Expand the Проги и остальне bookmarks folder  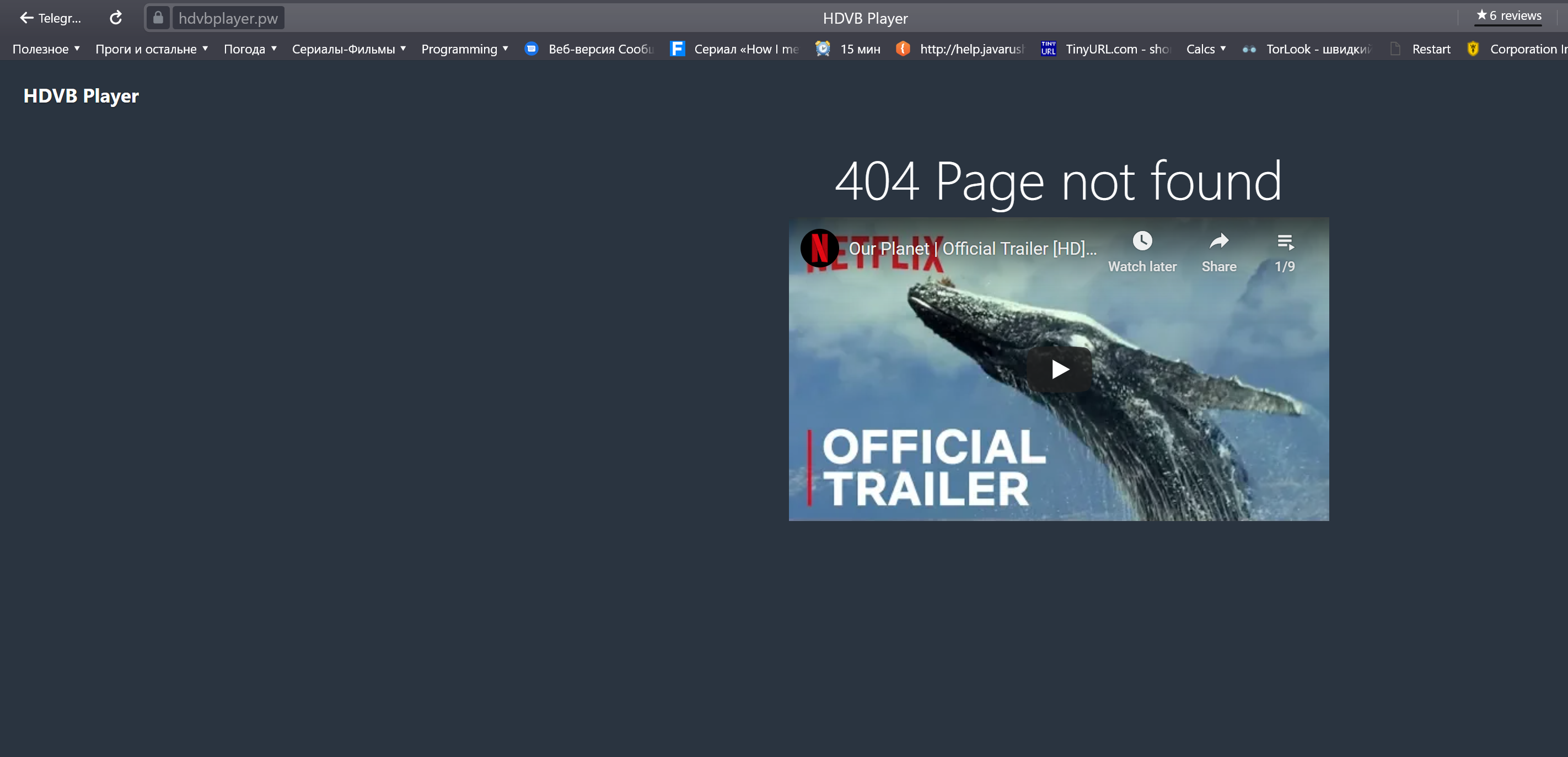152,49
